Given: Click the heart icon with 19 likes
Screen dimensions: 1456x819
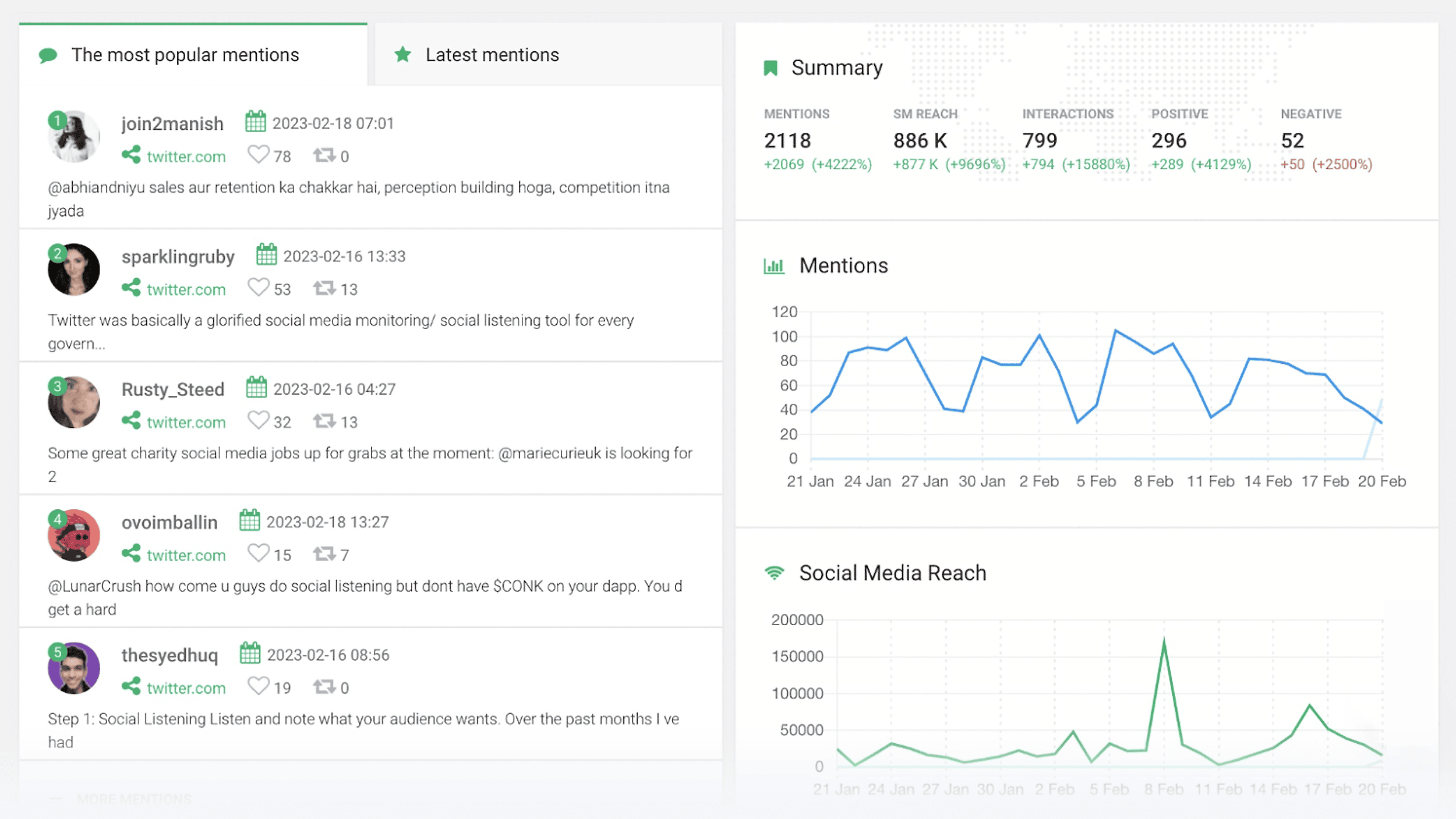Looking at the screenshot, I should click(x=259, y=686).
